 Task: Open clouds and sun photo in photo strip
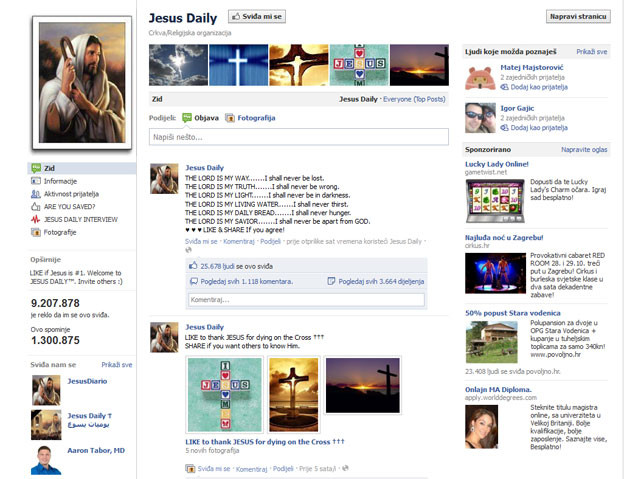pyautogui.click(x=178, y=65)
